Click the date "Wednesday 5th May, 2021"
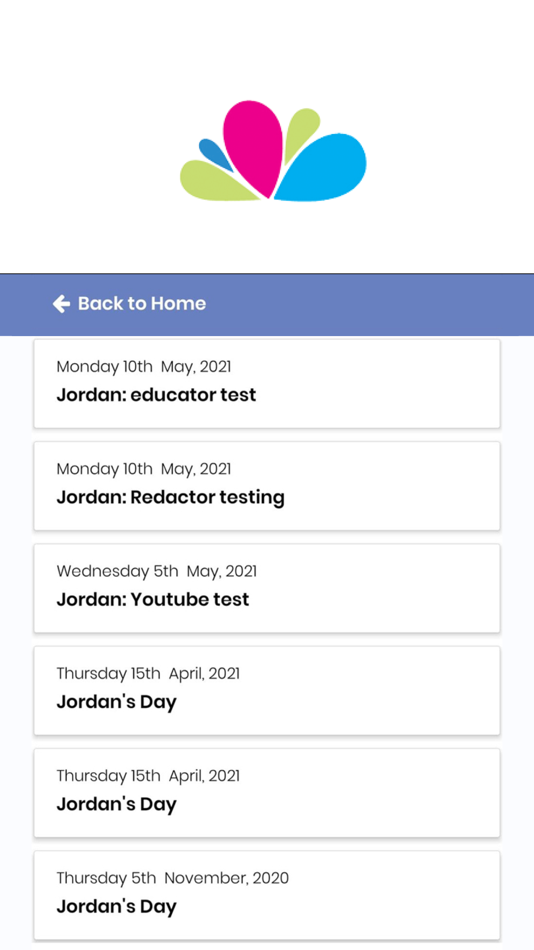 156,571
